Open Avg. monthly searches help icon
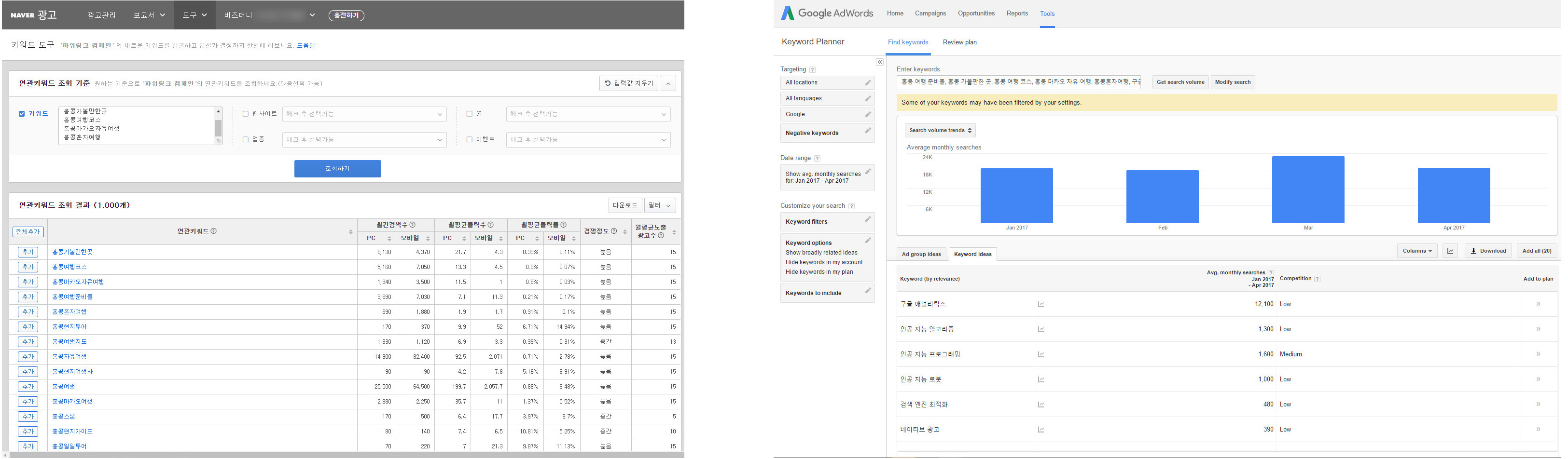The height and width of the screenshot is (459, 1568). [x=1270, y=273]
